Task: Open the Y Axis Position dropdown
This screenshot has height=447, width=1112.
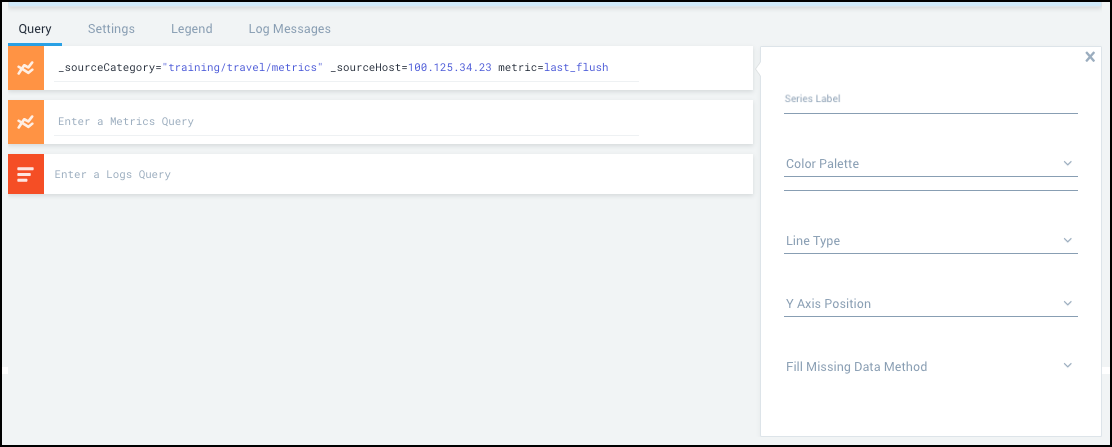Action: click(928, 304)
